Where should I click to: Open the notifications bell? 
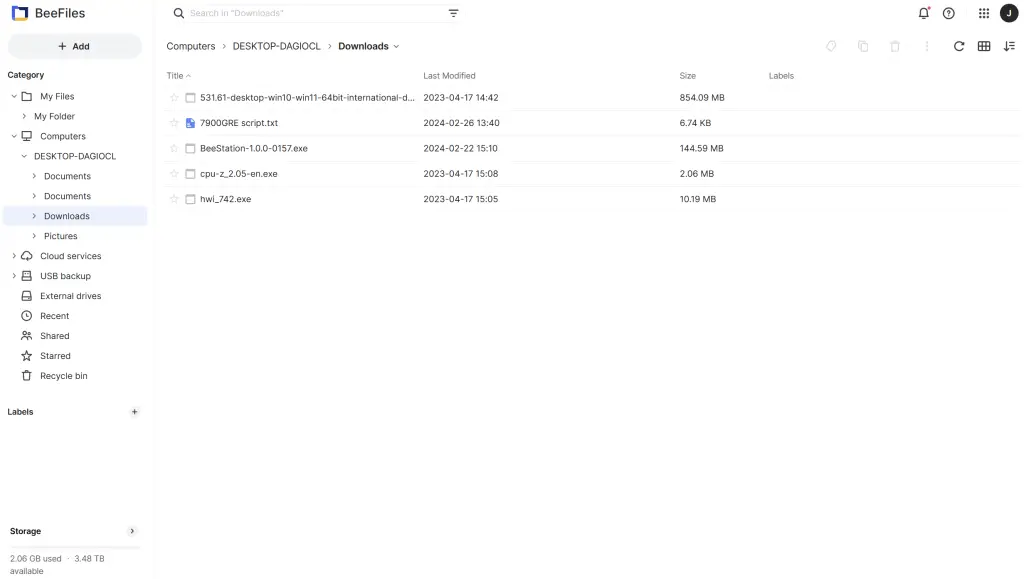click(x=923, y=13)
